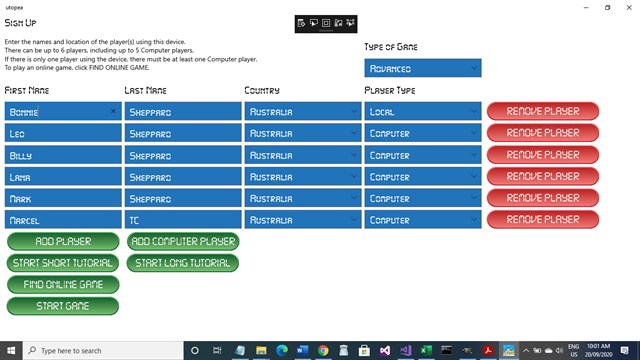Click the ENG US language indicator
Image resolution: width=640 pixels, height=360 pixels.
573,351
